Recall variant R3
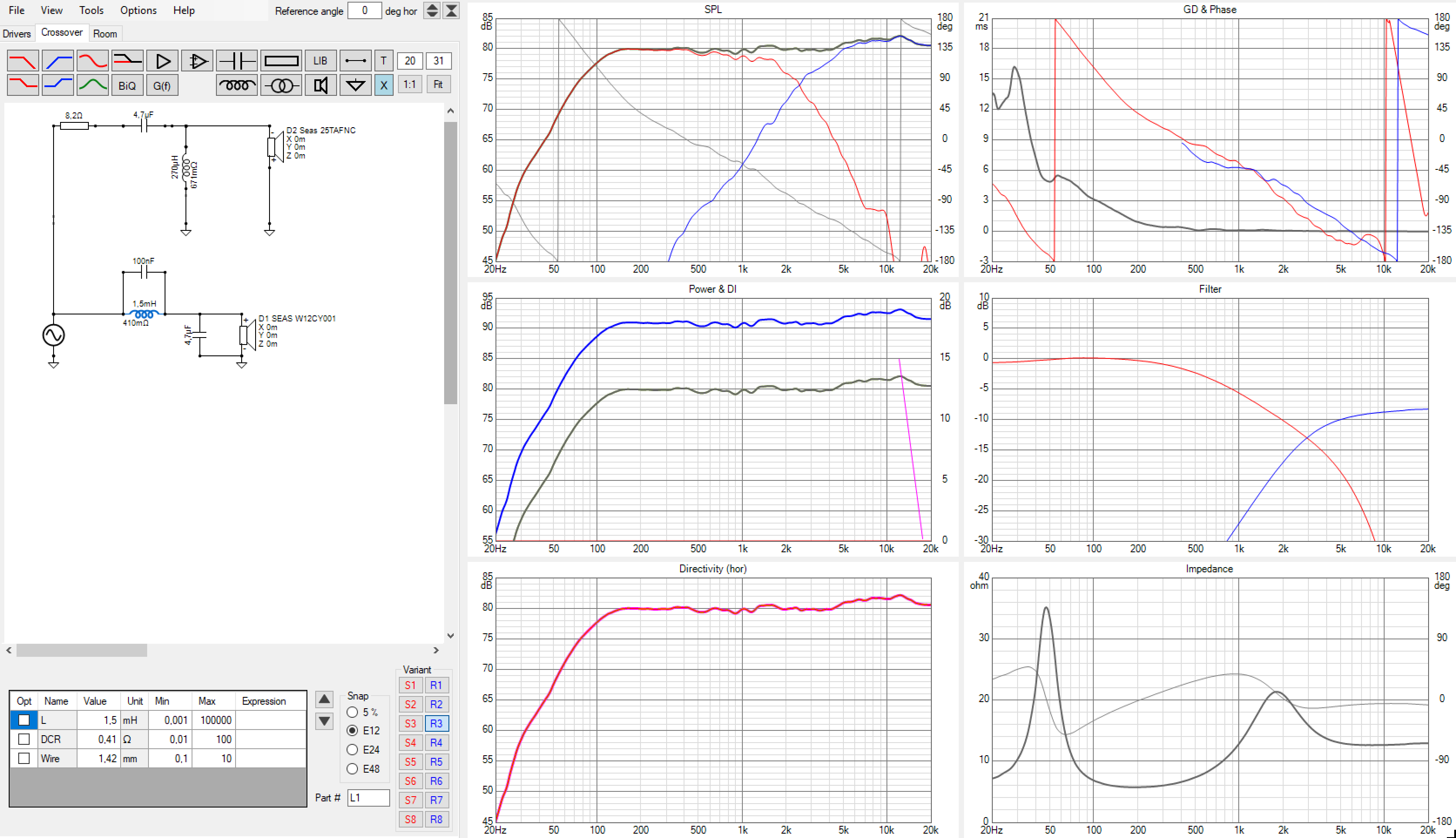 click(x=436, y=723)
